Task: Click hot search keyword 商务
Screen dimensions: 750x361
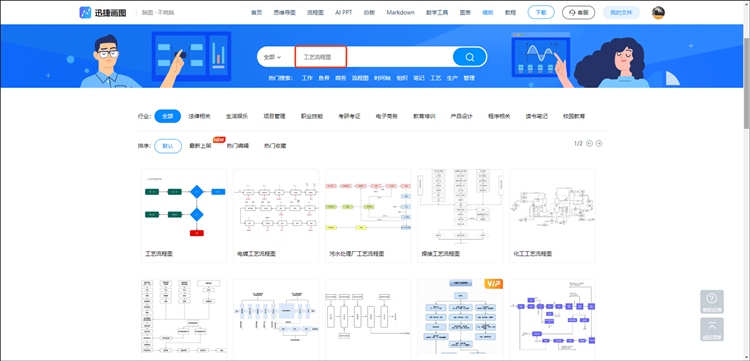Action: [341, 78]
